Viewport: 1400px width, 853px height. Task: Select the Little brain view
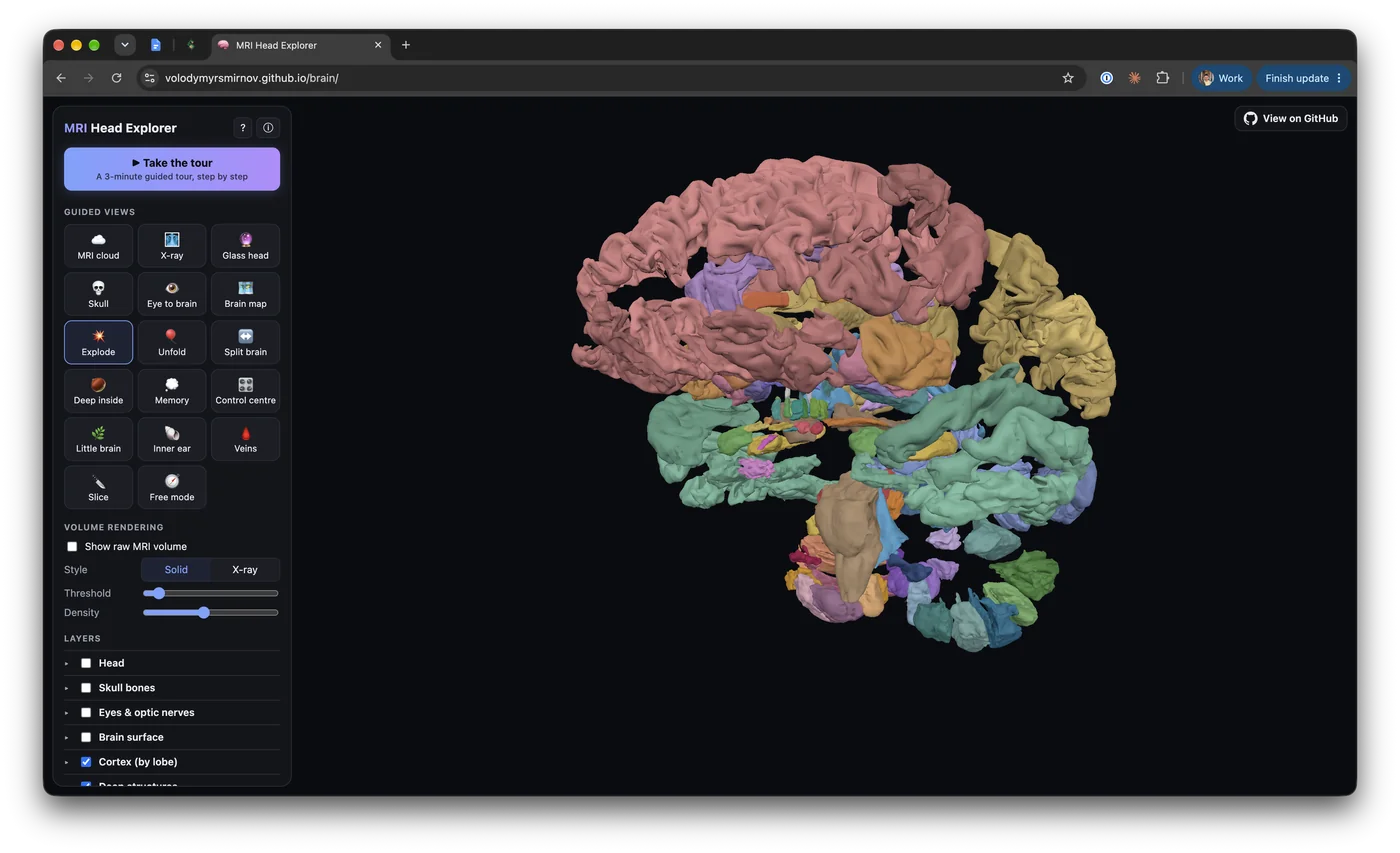coord(98,439)
